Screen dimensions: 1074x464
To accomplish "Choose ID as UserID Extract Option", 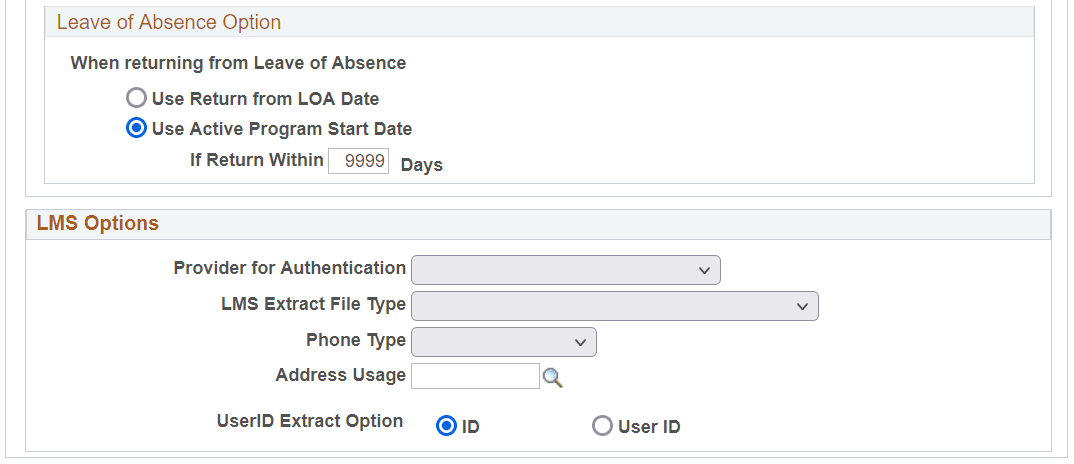I will tap(446, 426).
